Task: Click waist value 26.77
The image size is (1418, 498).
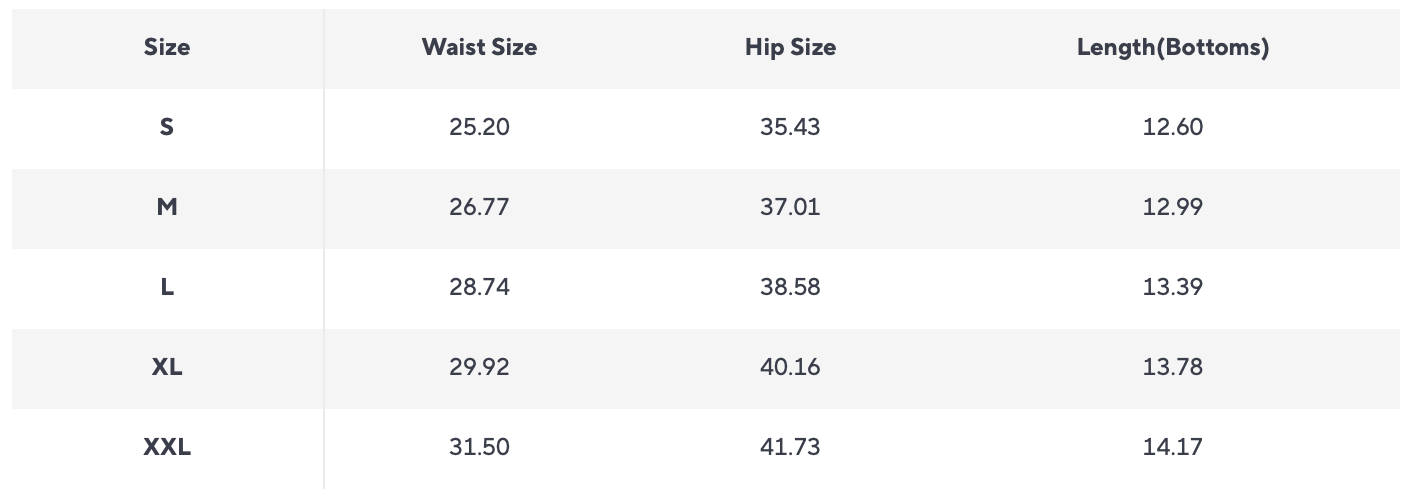Action: tap(479, 207)
